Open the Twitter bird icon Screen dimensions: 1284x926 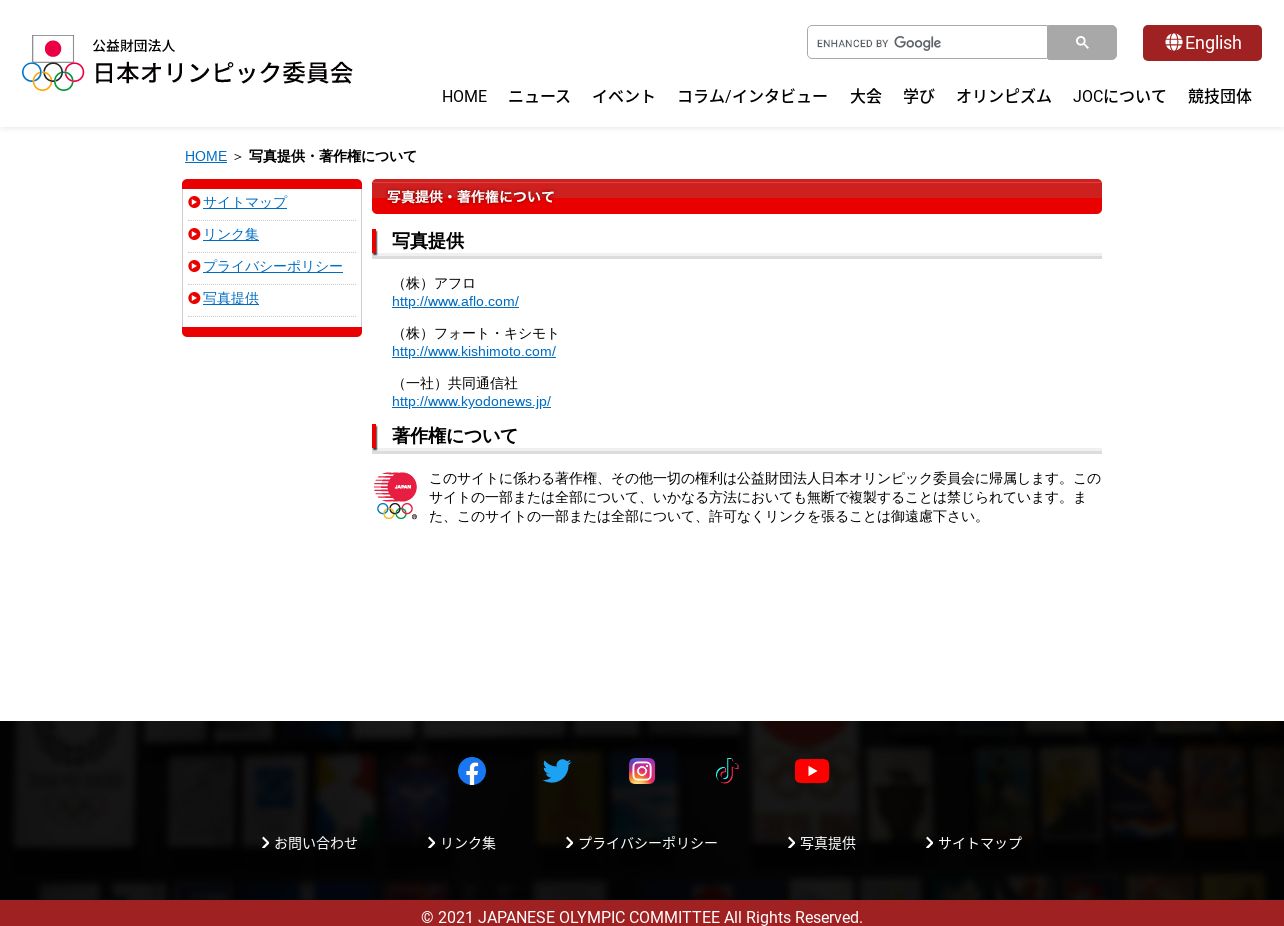coord(557,771)
